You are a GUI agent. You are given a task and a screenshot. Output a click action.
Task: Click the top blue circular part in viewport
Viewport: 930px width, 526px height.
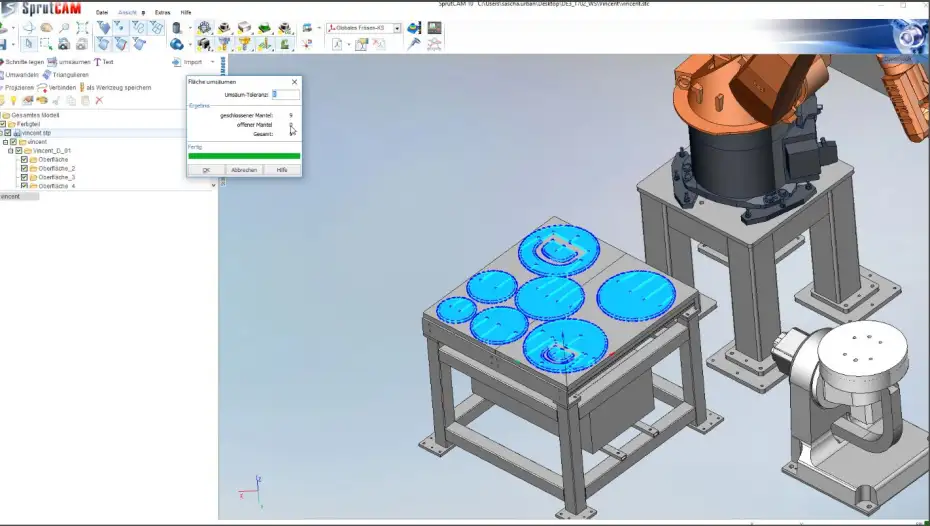point(559,250)
